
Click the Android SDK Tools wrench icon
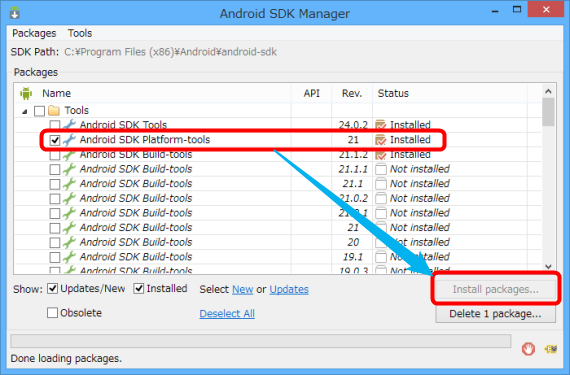tap(69, 125)
